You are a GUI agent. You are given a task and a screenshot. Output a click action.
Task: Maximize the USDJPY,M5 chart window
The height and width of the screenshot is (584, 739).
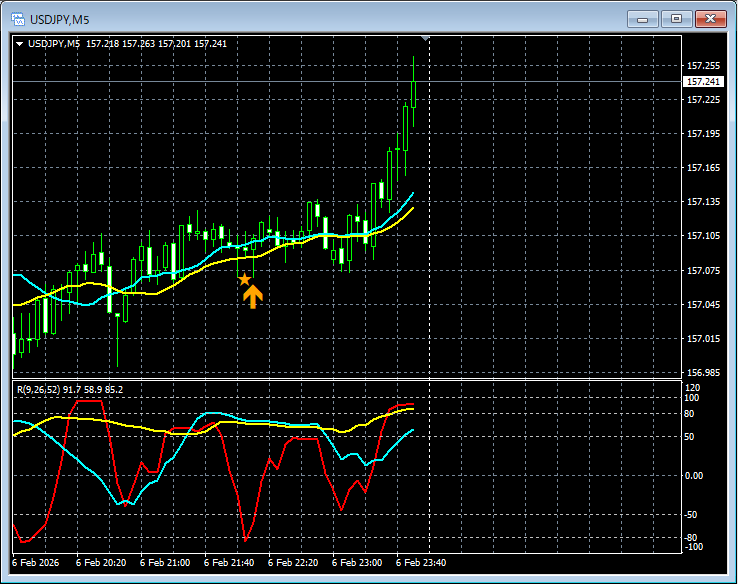pyautogui.click(x=677, y=18)
